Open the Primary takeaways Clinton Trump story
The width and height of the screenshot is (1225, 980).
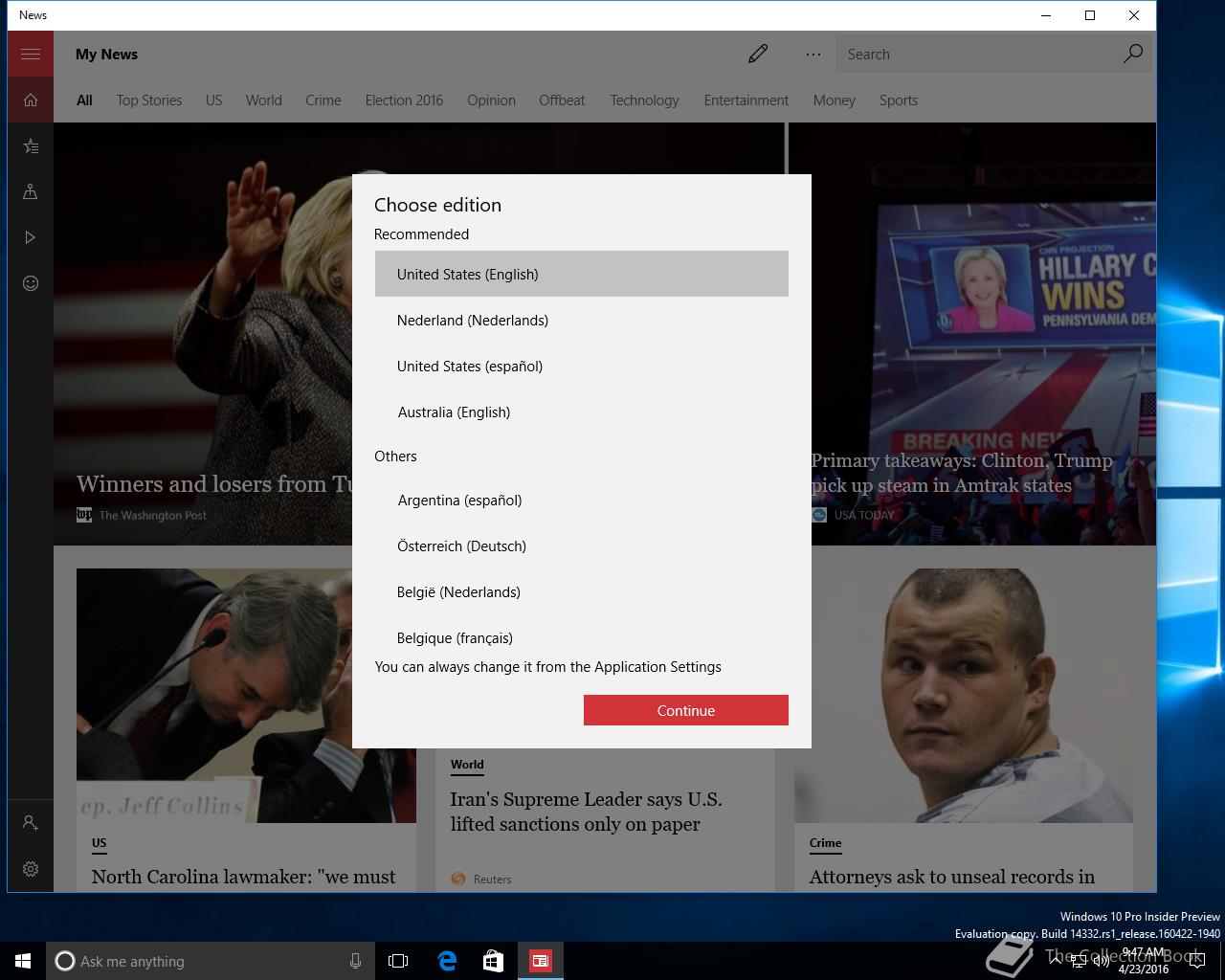tap(961, 473)
